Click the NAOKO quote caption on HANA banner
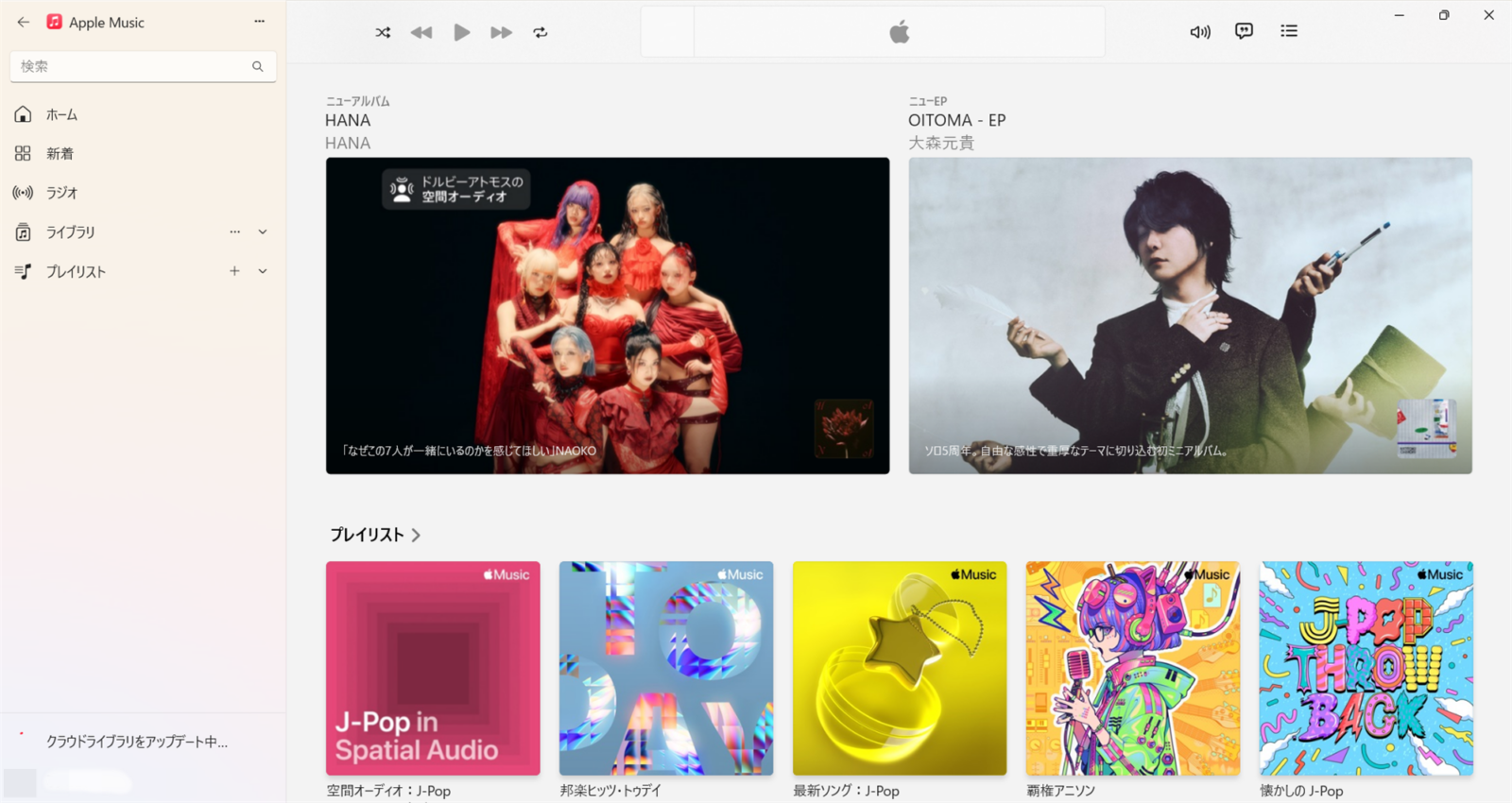This screenshot has width=1512, height=803. [x=470, y=451]
